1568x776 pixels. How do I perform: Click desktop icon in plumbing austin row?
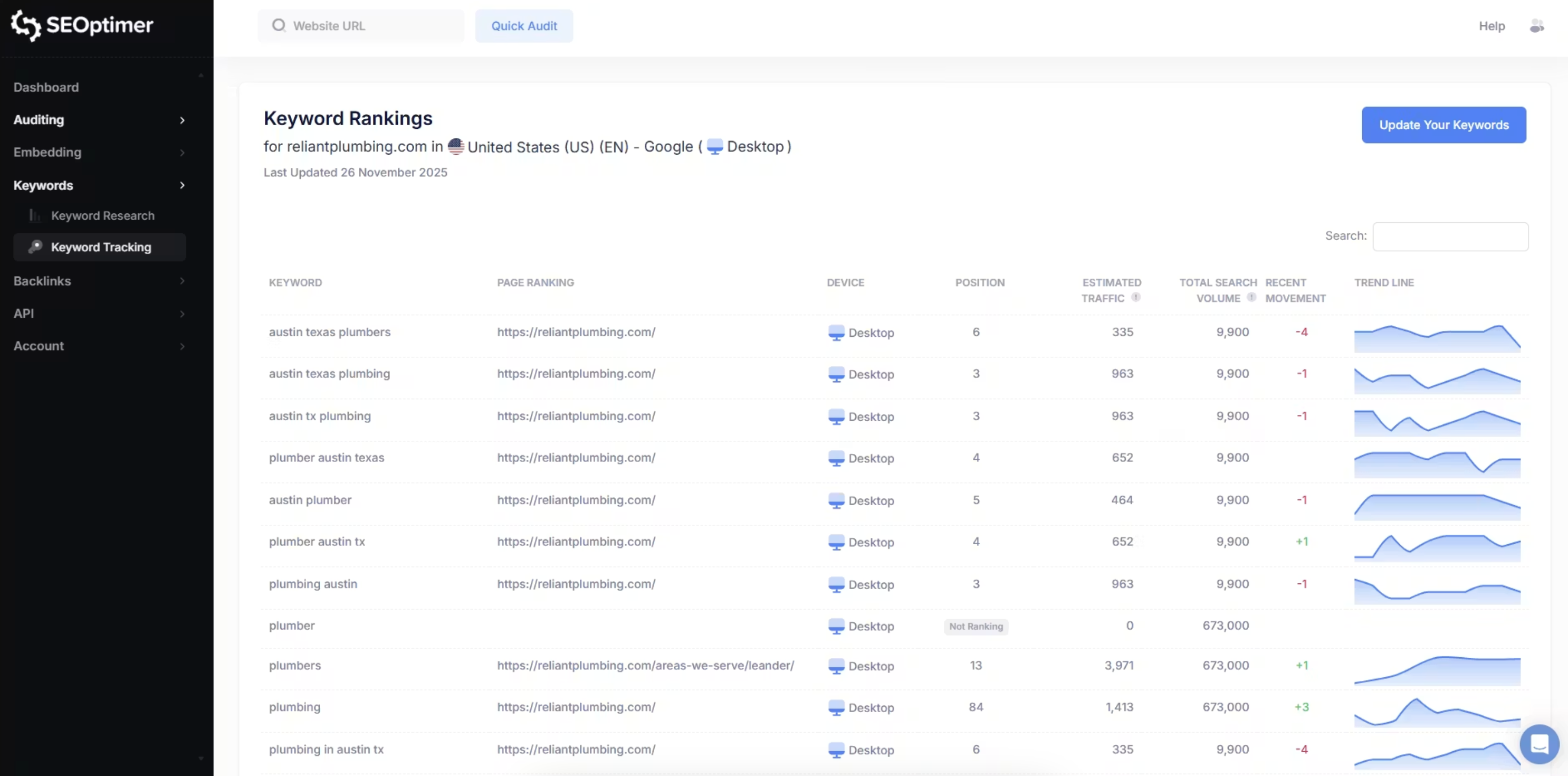(x=836, y=585)
